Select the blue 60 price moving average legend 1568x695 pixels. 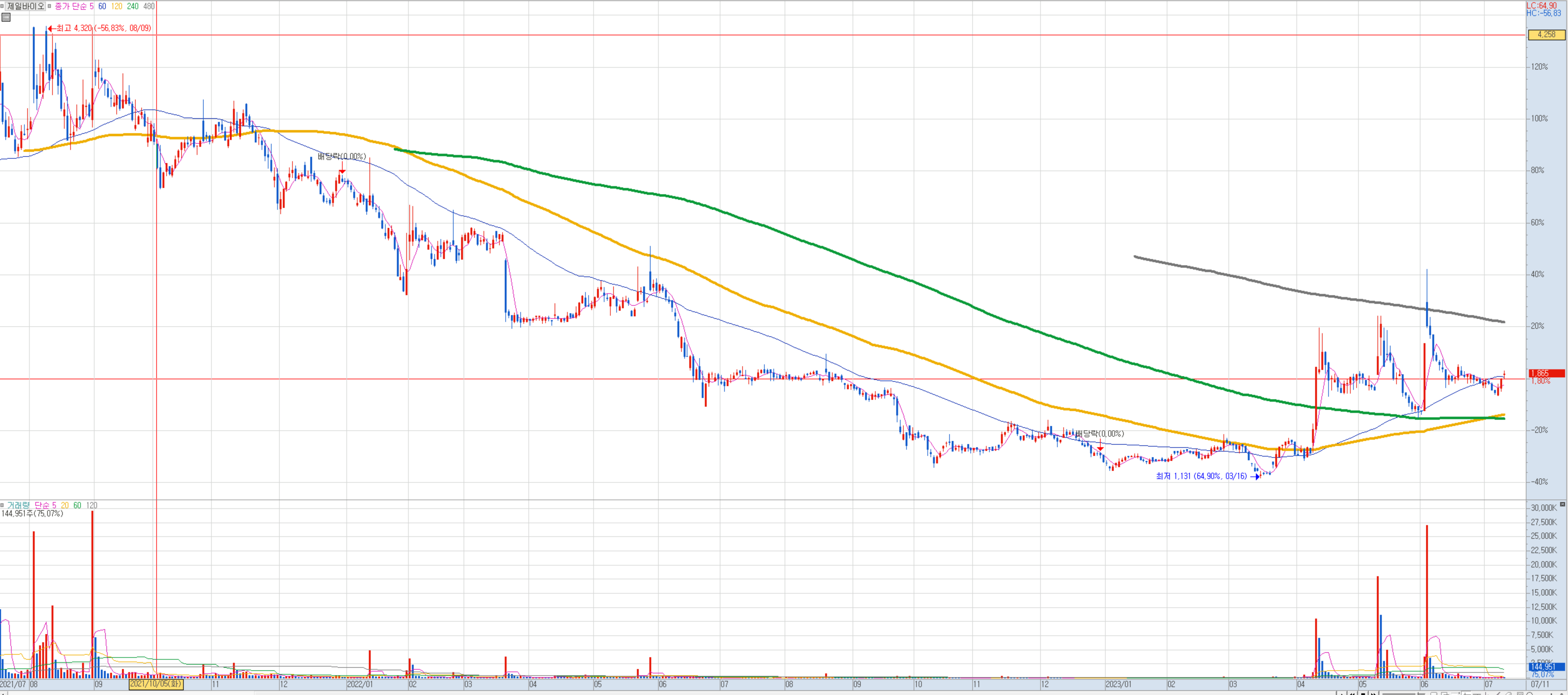(102, 6)
